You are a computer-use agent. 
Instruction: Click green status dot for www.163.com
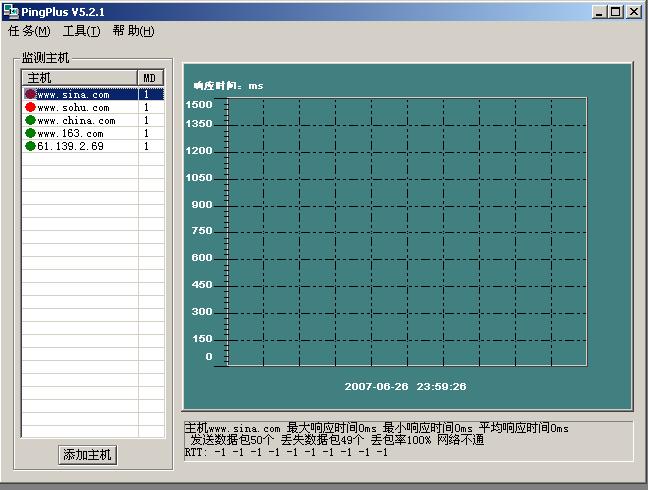tap(30, 133)
